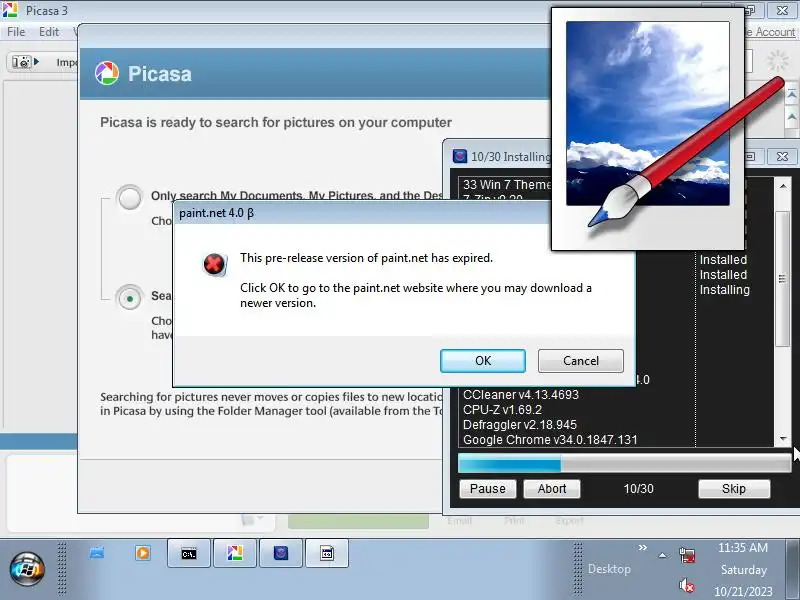Viewport: 800px width, 600px height.
Task: Click '33 Win 7 Themes' entry in installer list
Action: point(507,185)
